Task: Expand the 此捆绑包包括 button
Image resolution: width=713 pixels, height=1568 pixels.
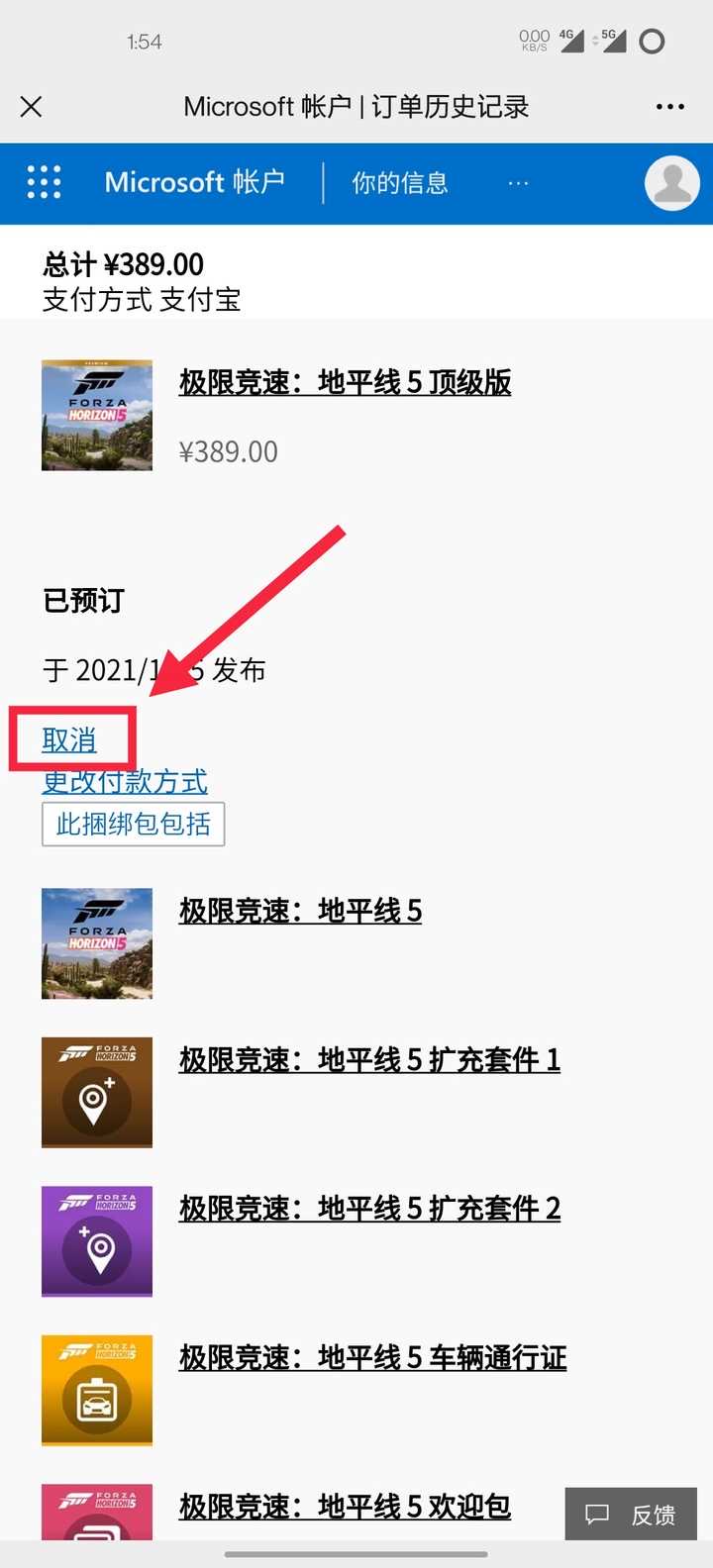Action: 134,824
